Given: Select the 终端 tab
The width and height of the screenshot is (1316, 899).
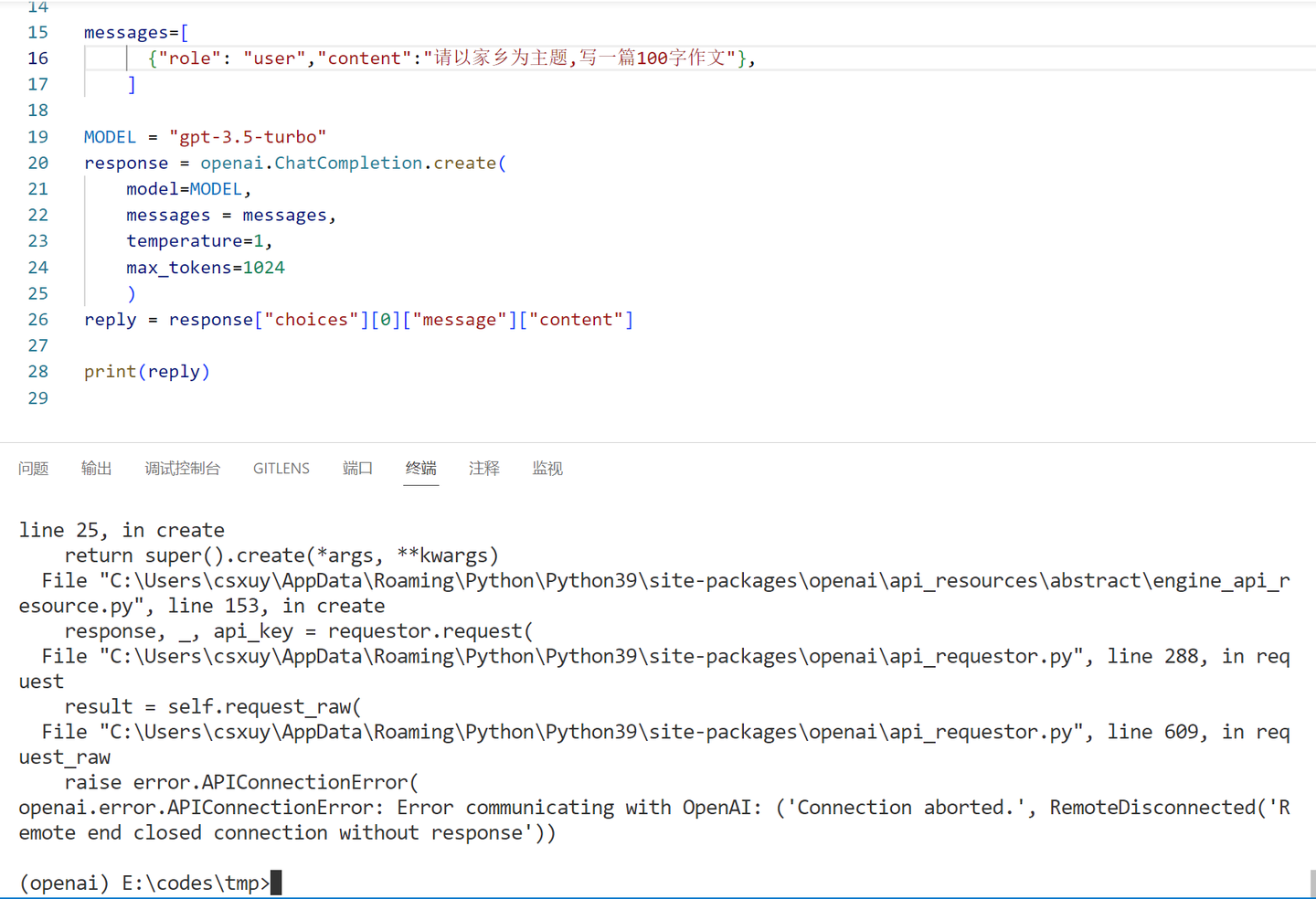Looking at the screenshot, I should [x=421, y=469].
